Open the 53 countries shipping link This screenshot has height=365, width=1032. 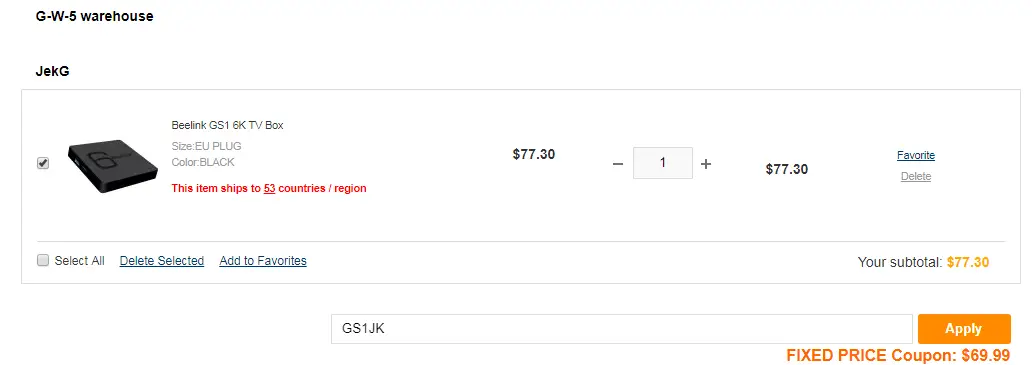click(x=269, y=188)
